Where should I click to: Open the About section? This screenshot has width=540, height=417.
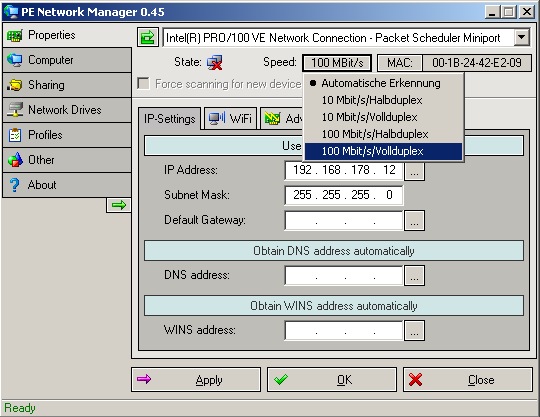click(67, 185)
